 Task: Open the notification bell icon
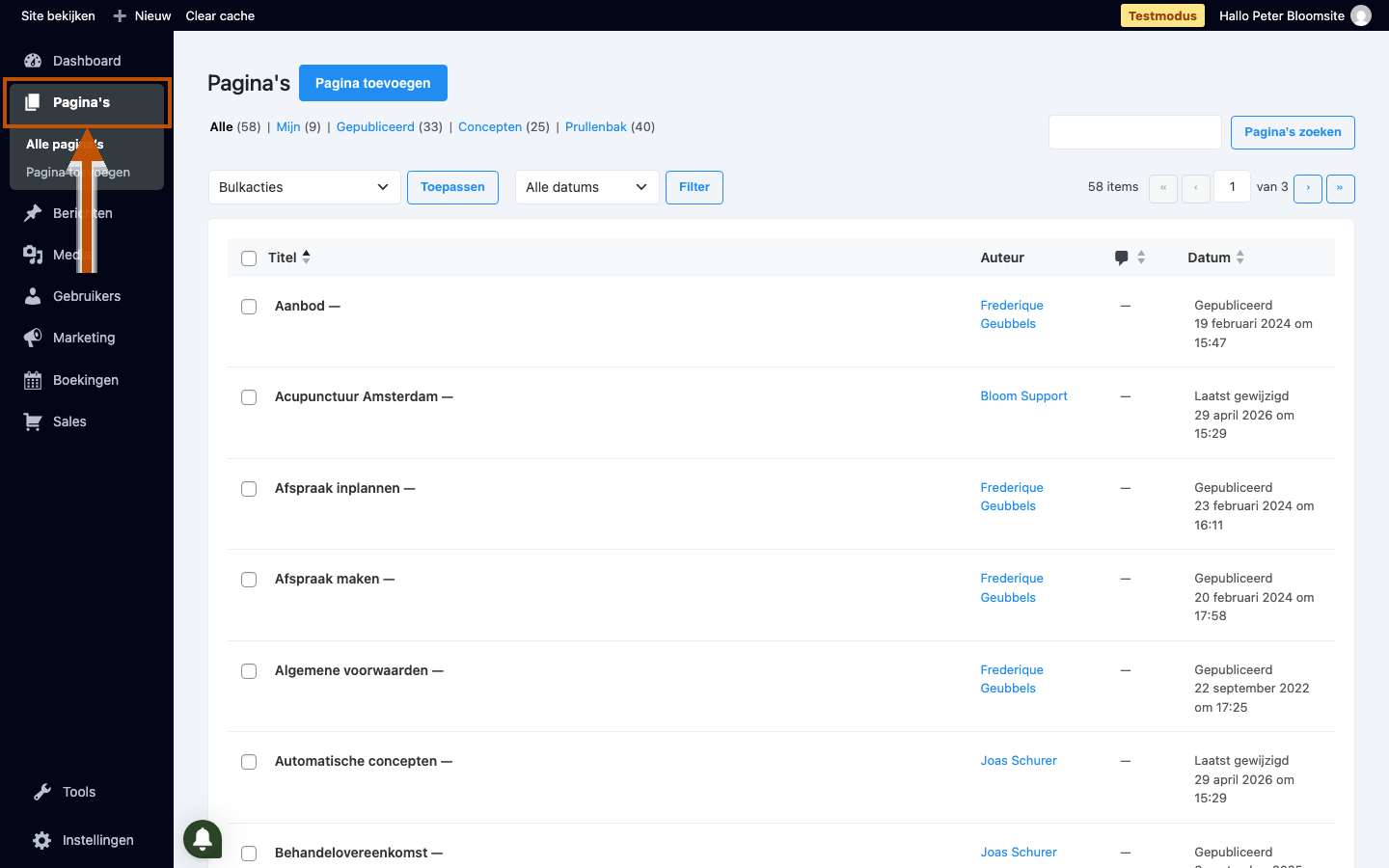pos(204,839)
